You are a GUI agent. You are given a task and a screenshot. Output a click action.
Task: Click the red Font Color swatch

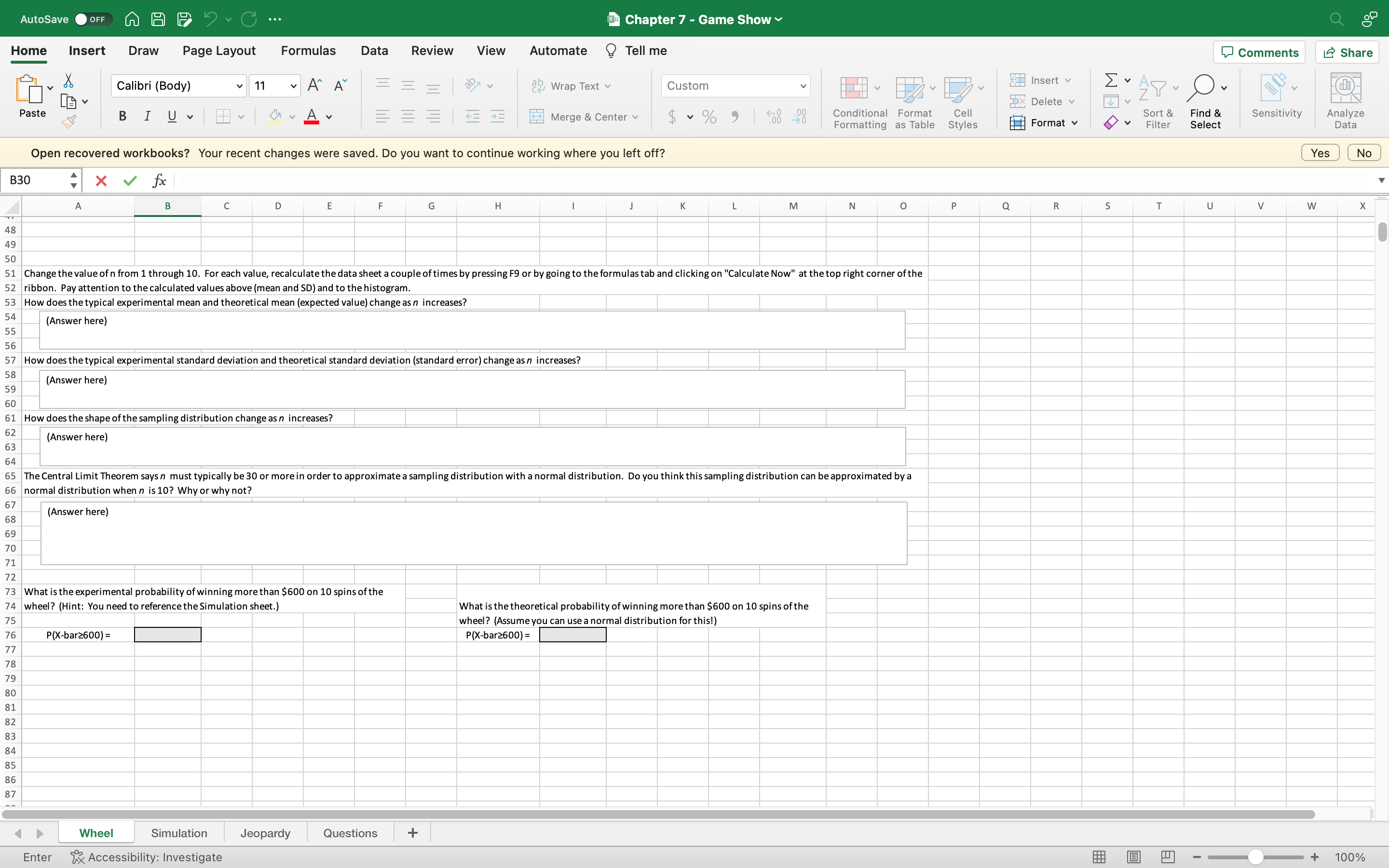(x=311, y=117)
